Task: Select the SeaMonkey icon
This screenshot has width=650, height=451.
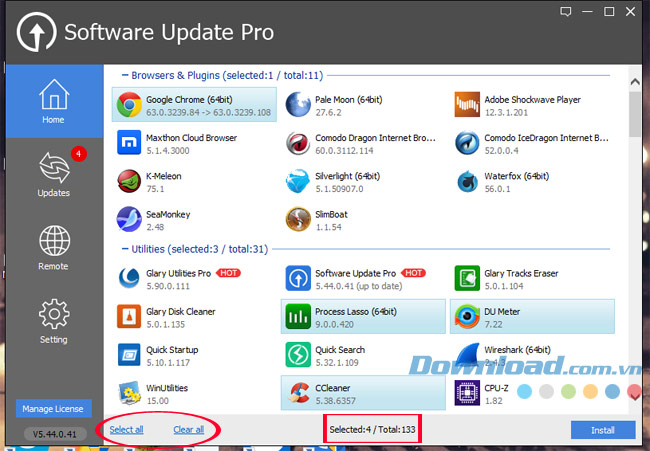Action: 129,219
